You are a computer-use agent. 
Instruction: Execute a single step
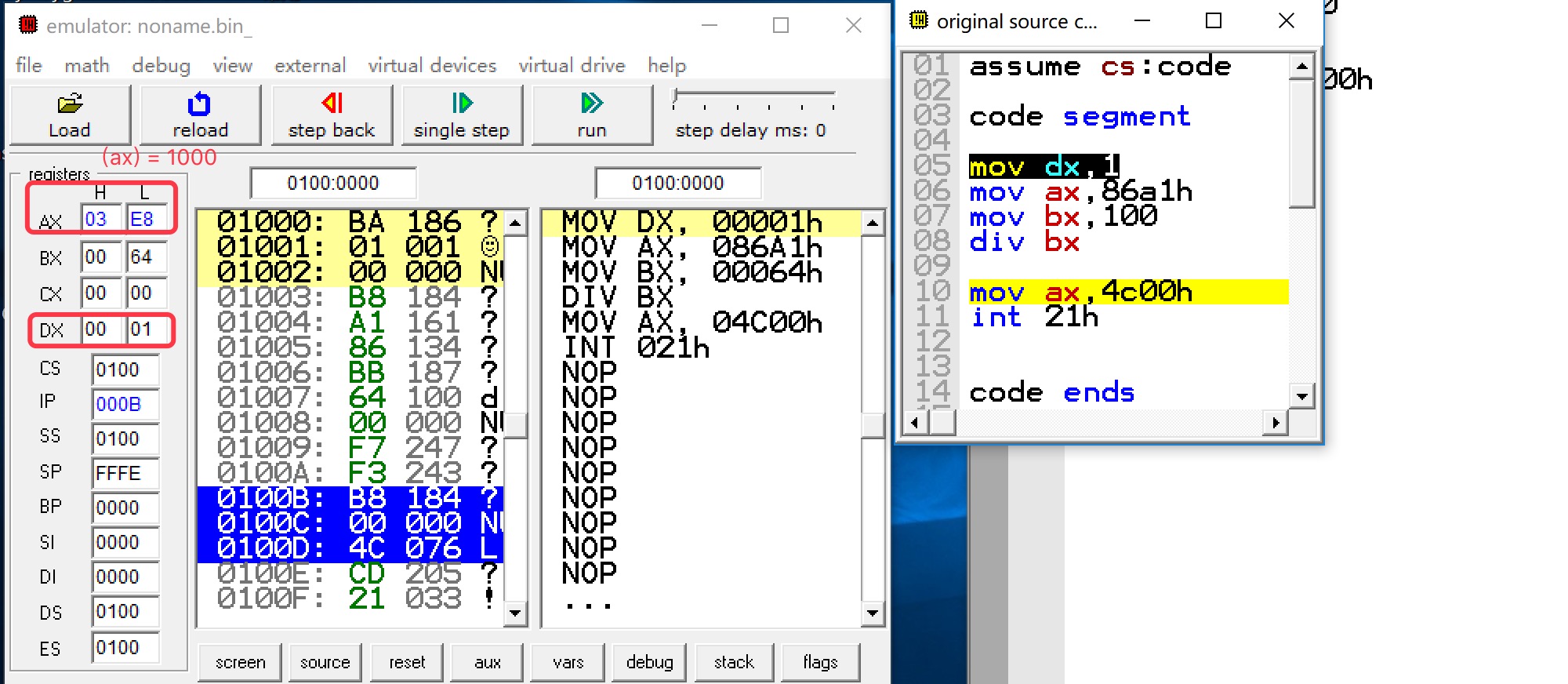click(x=462, y=115)
